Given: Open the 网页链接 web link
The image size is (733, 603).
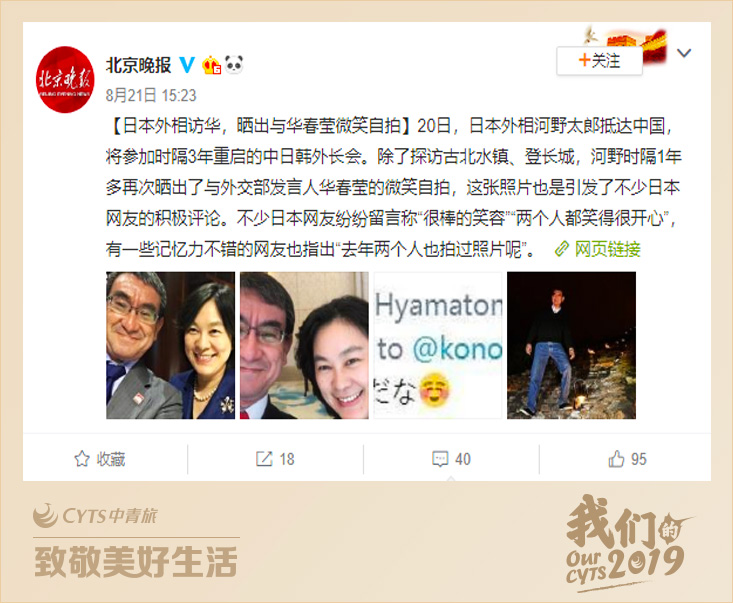Looking at the screenshot, I should click(607, 249).
